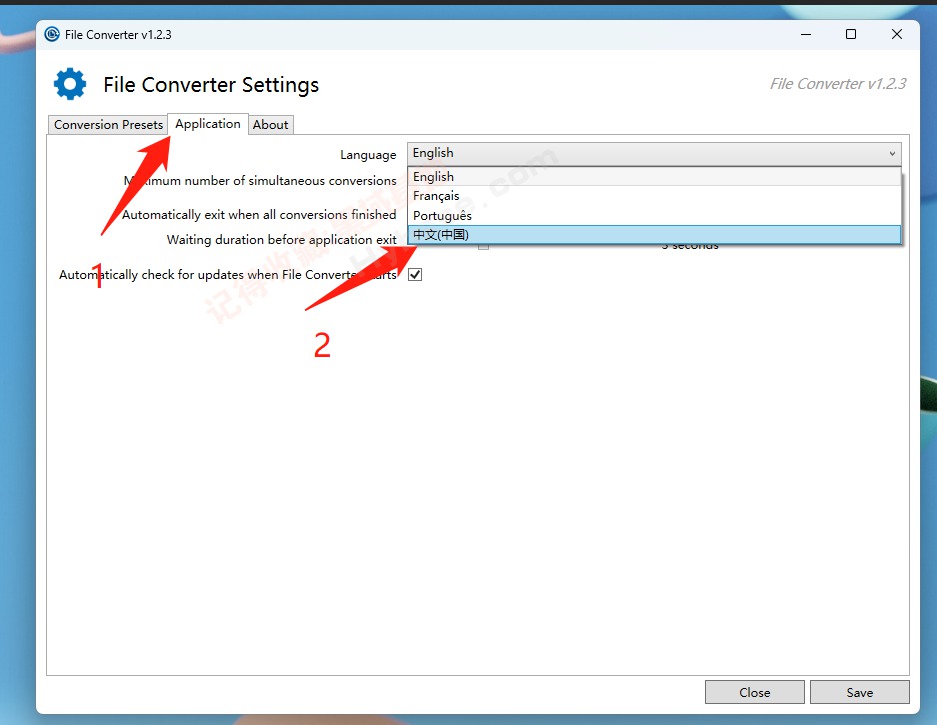This screenshot has width=937, height=725.
Task: Choose English from the language list
Action: 654,176
